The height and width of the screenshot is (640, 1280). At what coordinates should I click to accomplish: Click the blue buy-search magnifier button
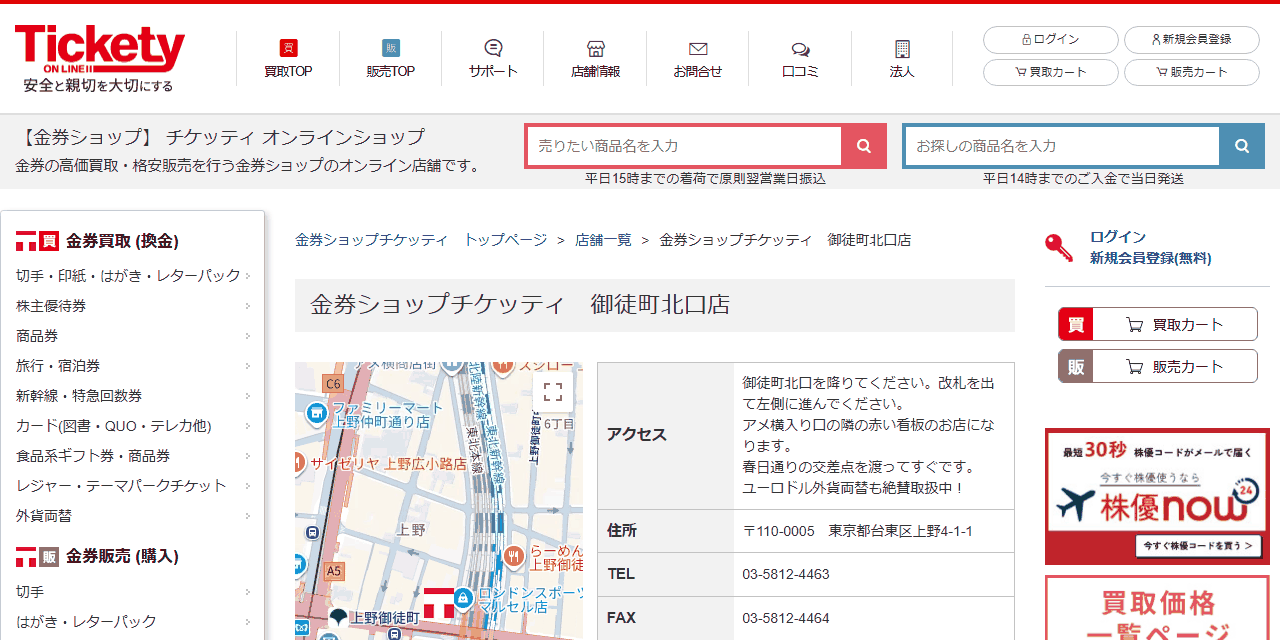[1242, 146]
